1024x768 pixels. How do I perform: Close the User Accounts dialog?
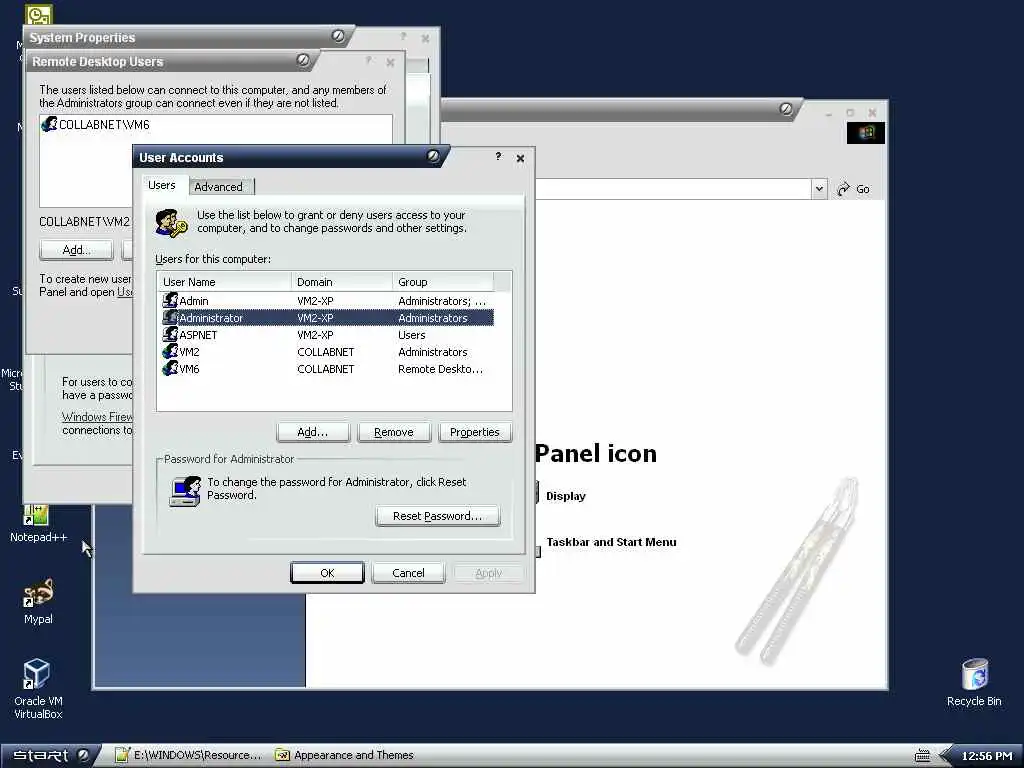tap(520, 158)
